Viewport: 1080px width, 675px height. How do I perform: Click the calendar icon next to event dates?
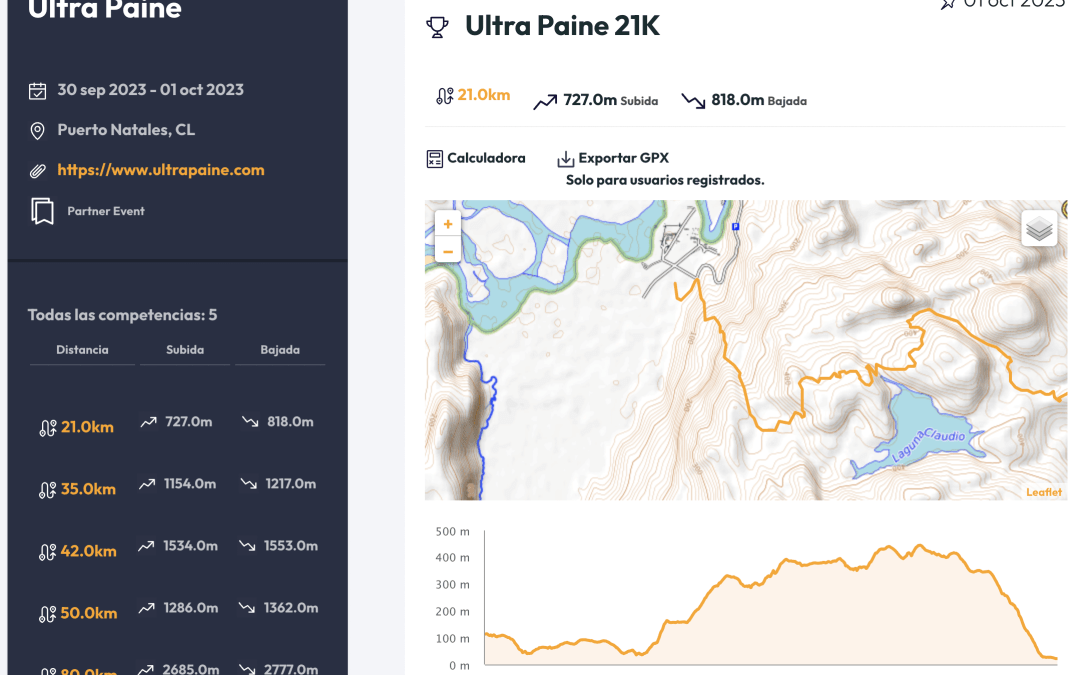click(38, 90)
